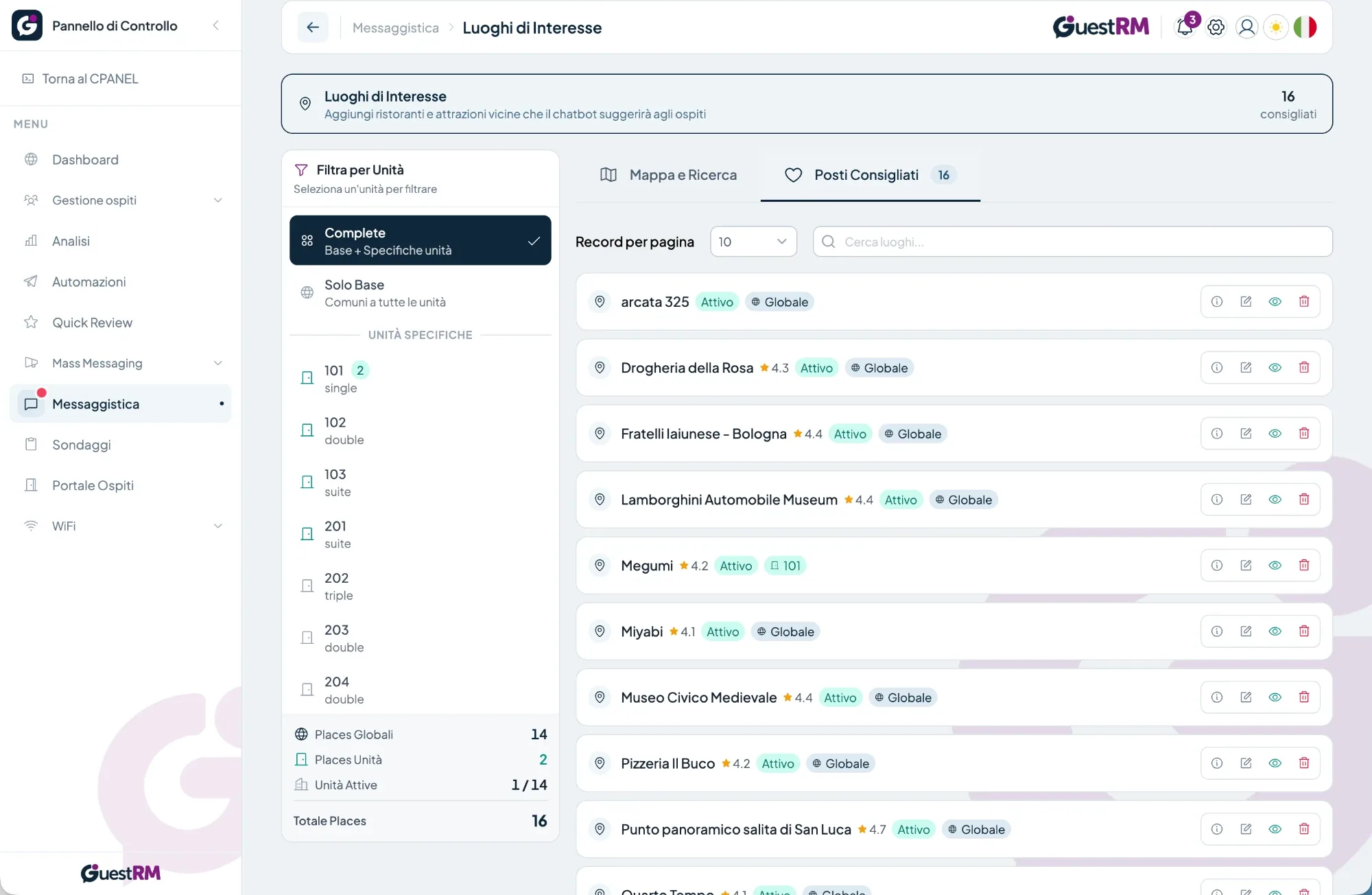Viewport: 1372px width, 895px height.
Task: Delete the Miyabi place entry
Action: (1304, 631)
